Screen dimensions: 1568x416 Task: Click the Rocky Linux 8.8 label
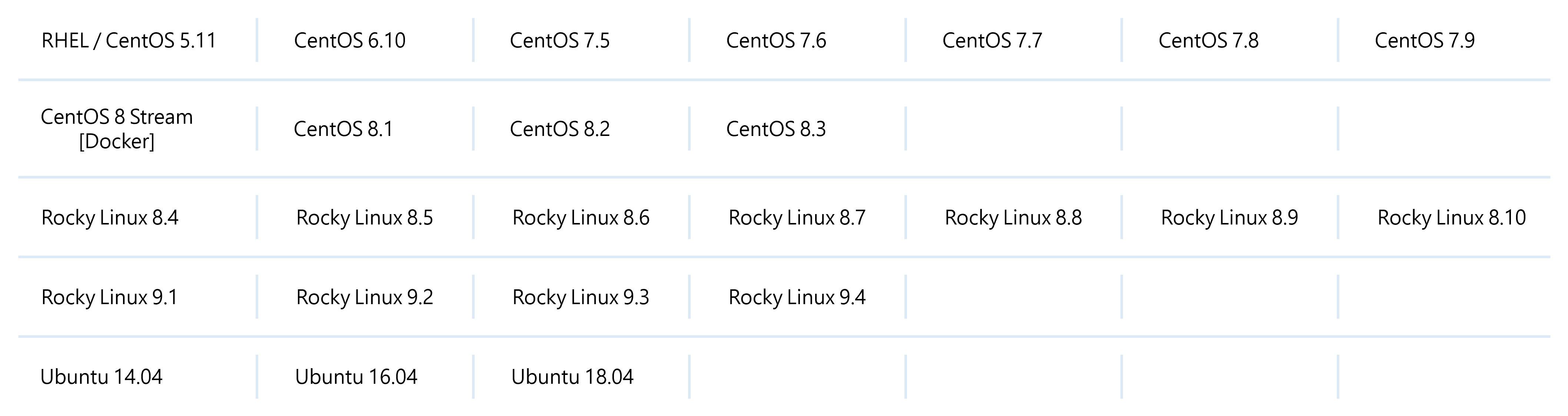click(1013, 218)
